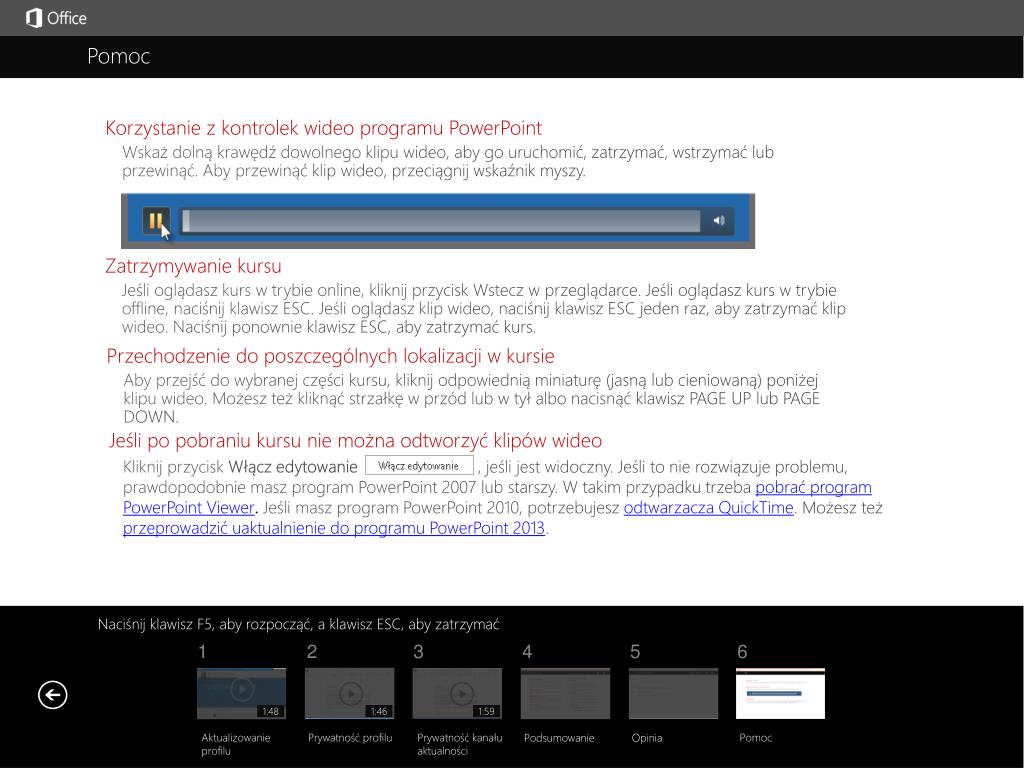Open link to update to PowerPoint 2013
This screenshot has width=1024, height=768.
click(334, 528)
